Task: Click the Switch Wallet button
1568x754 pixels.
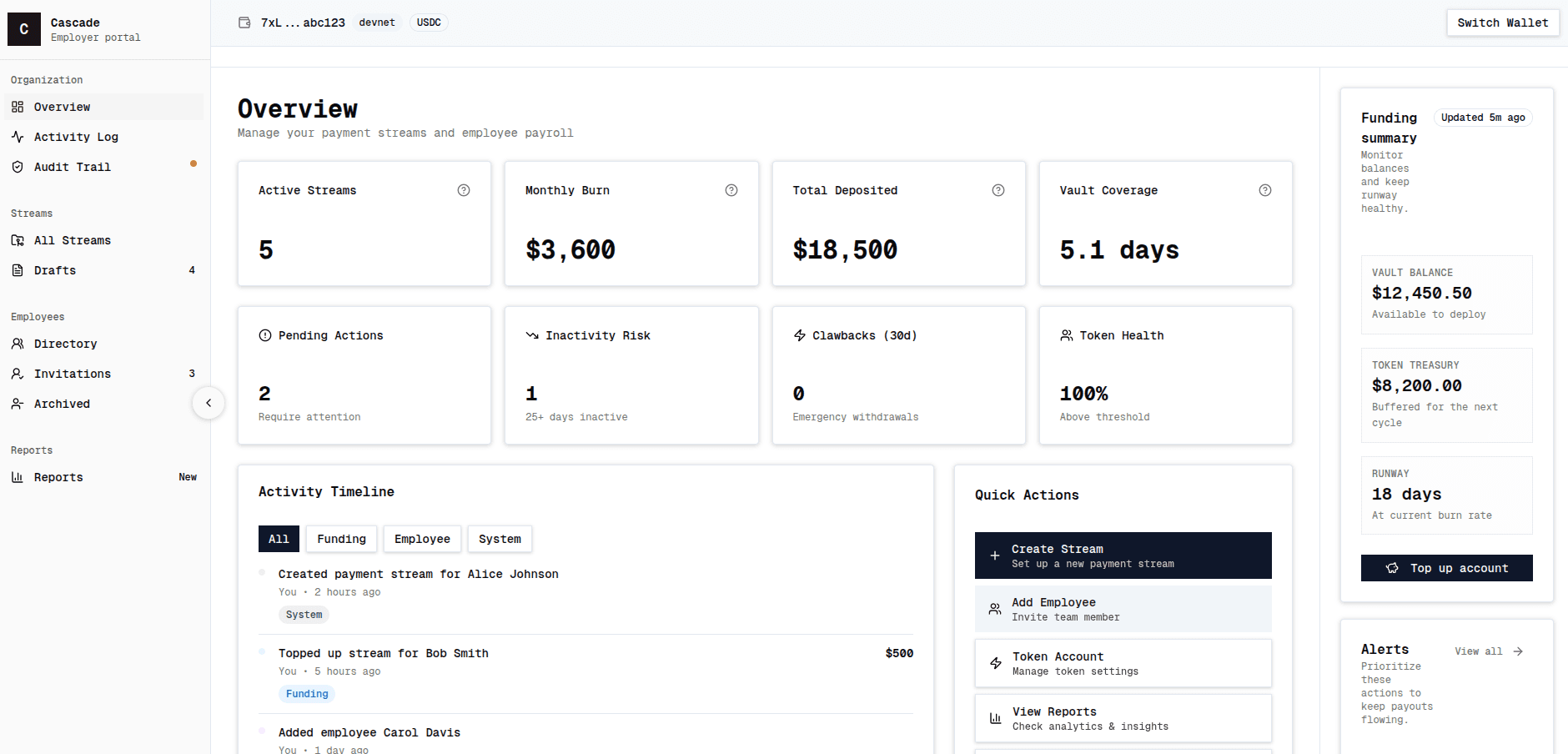Action: [1502, 23]
